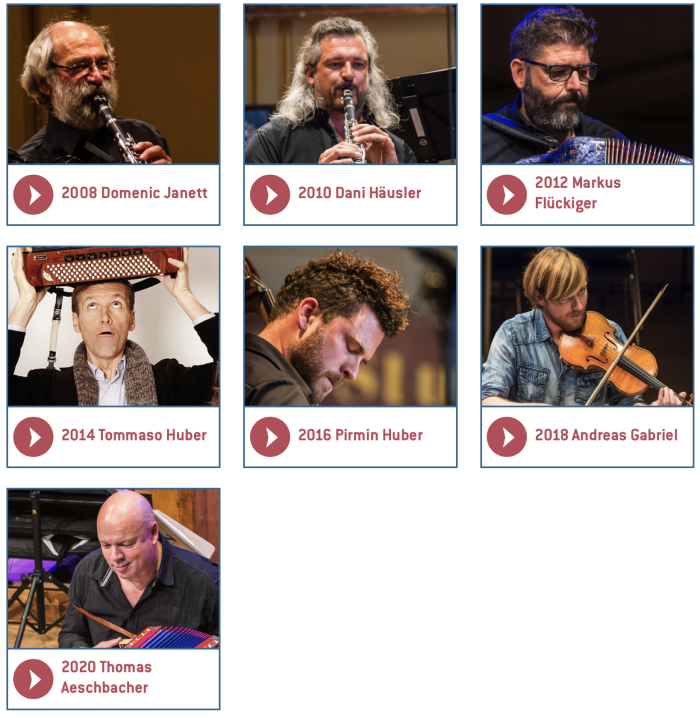Screen dimensions: 700x718
Task: Click play icon beside 2014 Tommaso Huber
Action: (x=33, y=436)
